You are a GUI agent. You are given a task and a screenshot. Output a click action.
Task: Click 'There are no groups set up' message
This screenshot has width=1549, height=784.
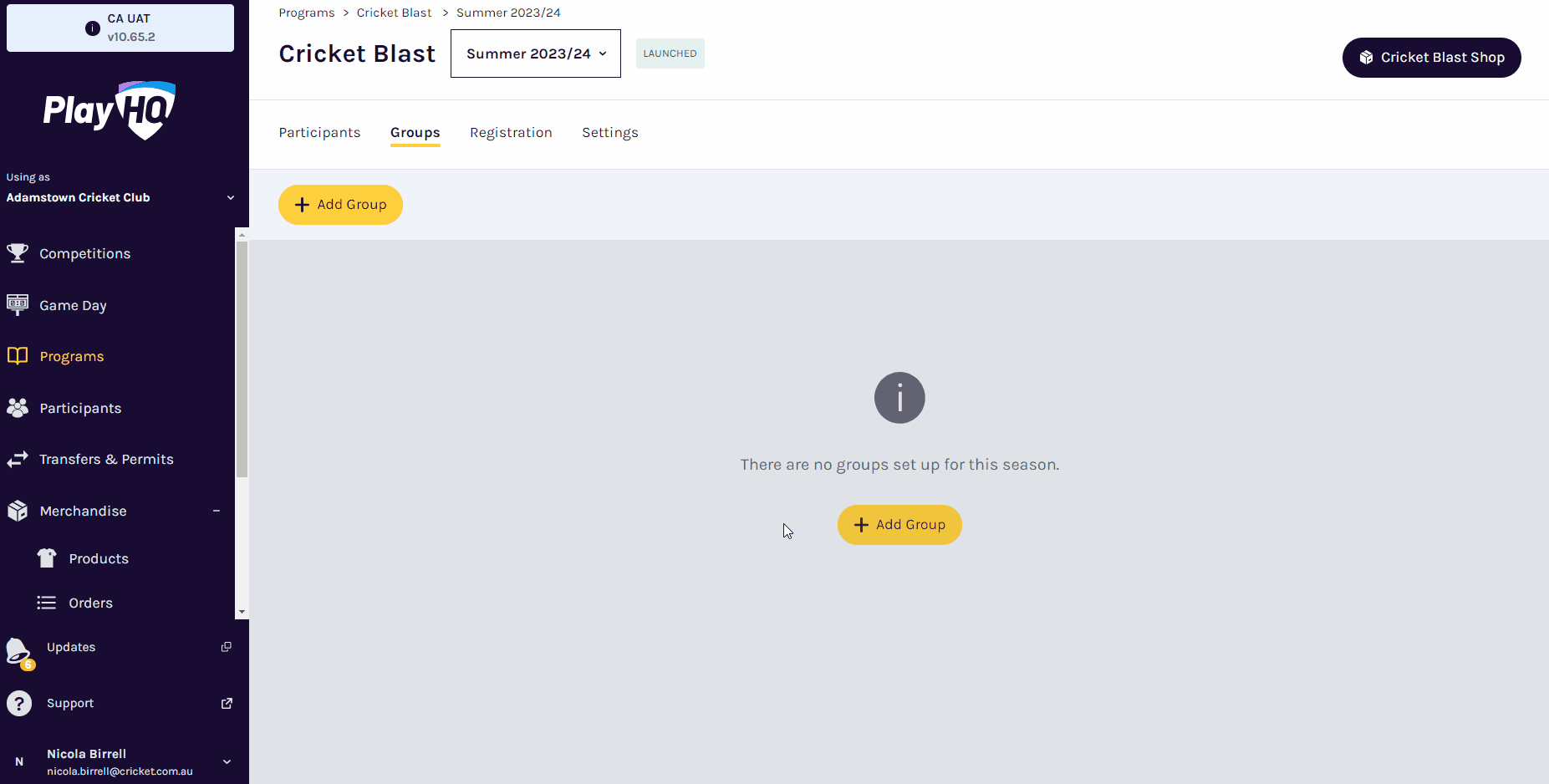[899, 465]
